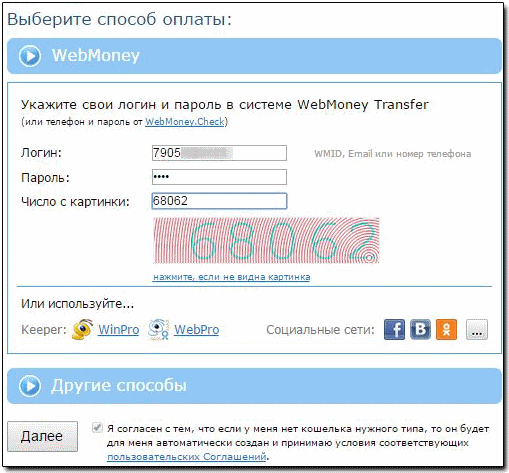Expand the Другие способы section

click(254, 386)
